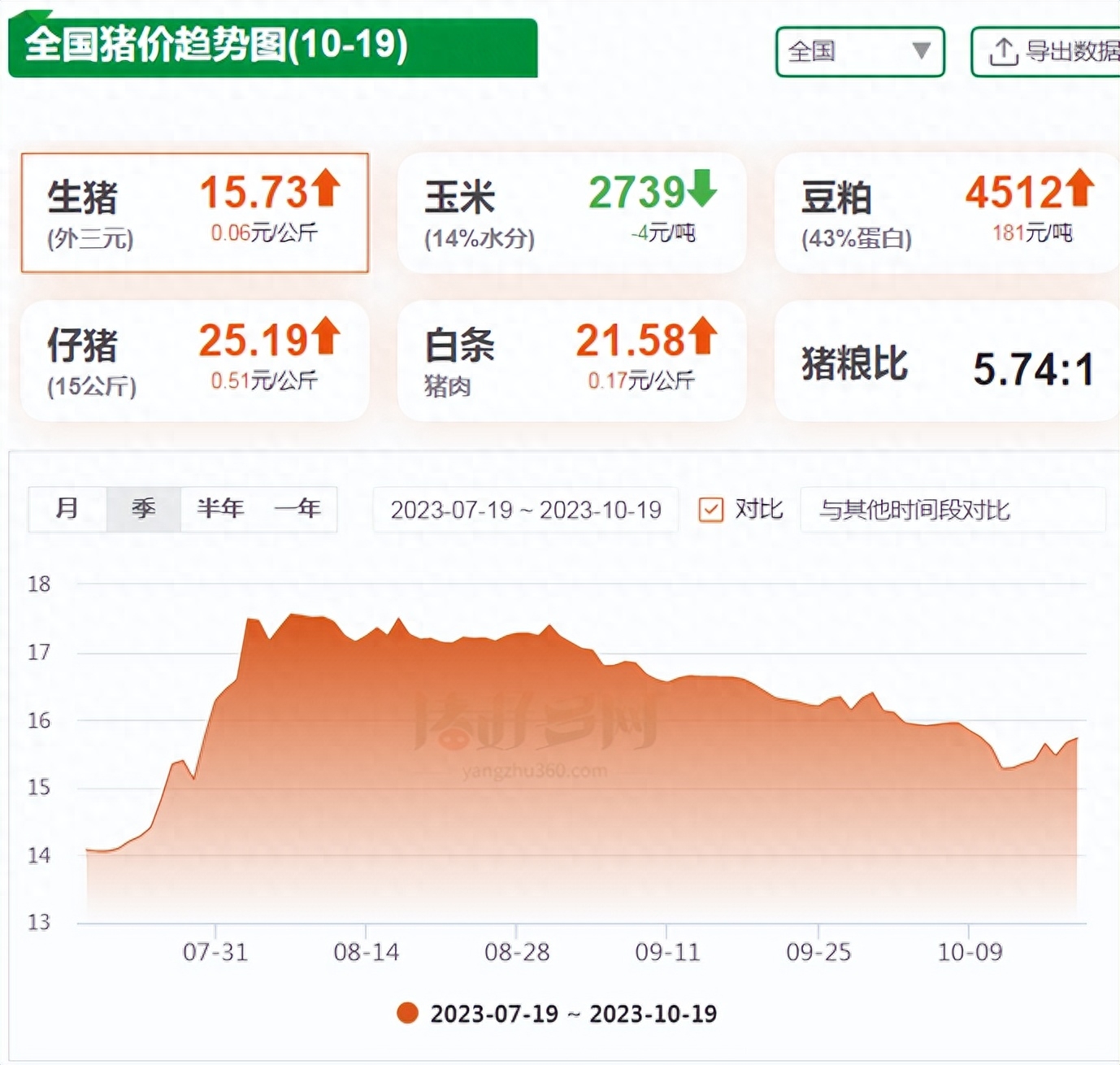Click the 09-11 x-axis label
Viewport: 1120px width, 1065px height.
pos(667,952)
